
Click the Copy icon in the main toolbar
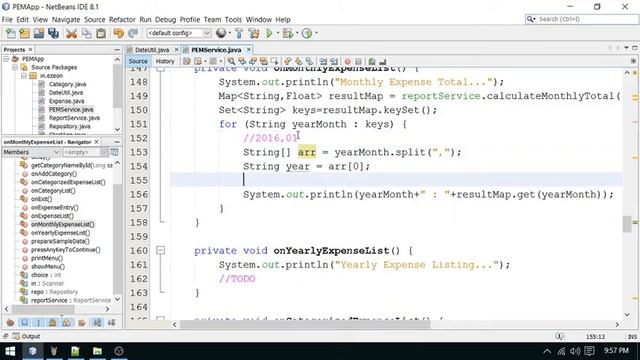point(87,33)
